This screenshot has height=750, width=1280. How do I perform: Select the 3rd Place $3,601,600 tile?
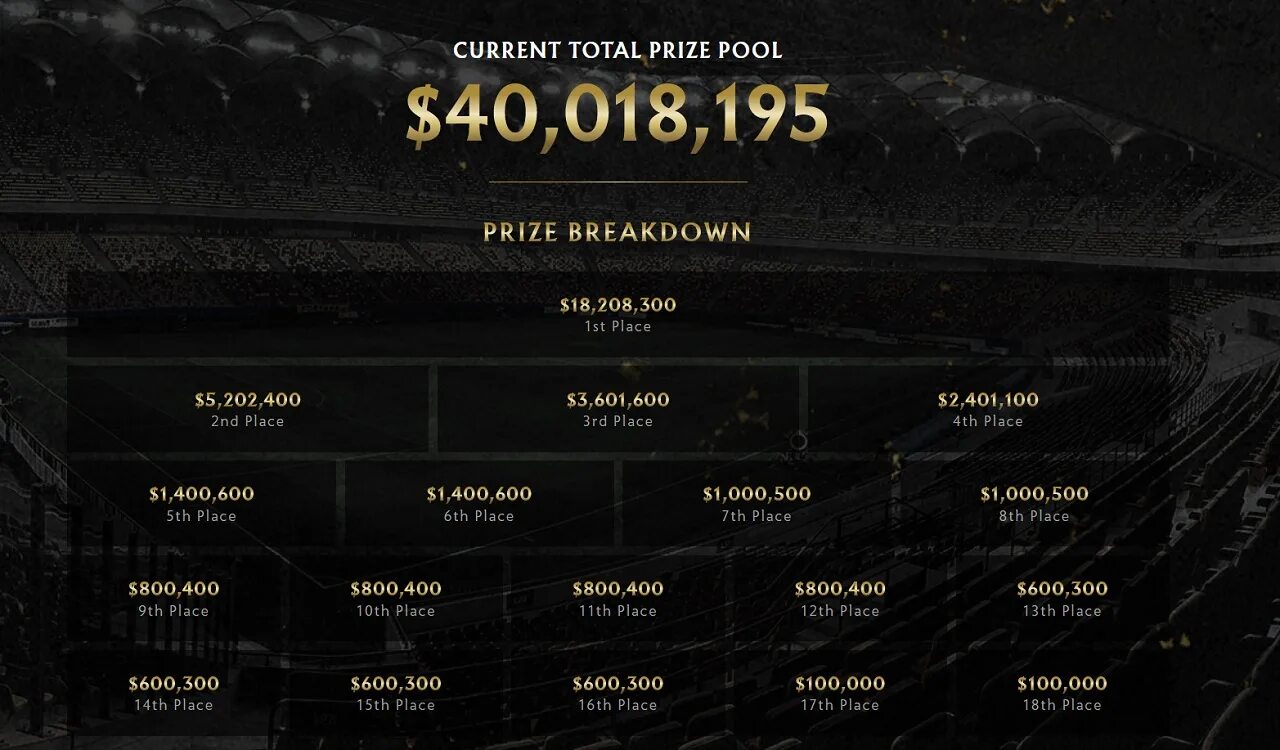(x=618, y=409)
